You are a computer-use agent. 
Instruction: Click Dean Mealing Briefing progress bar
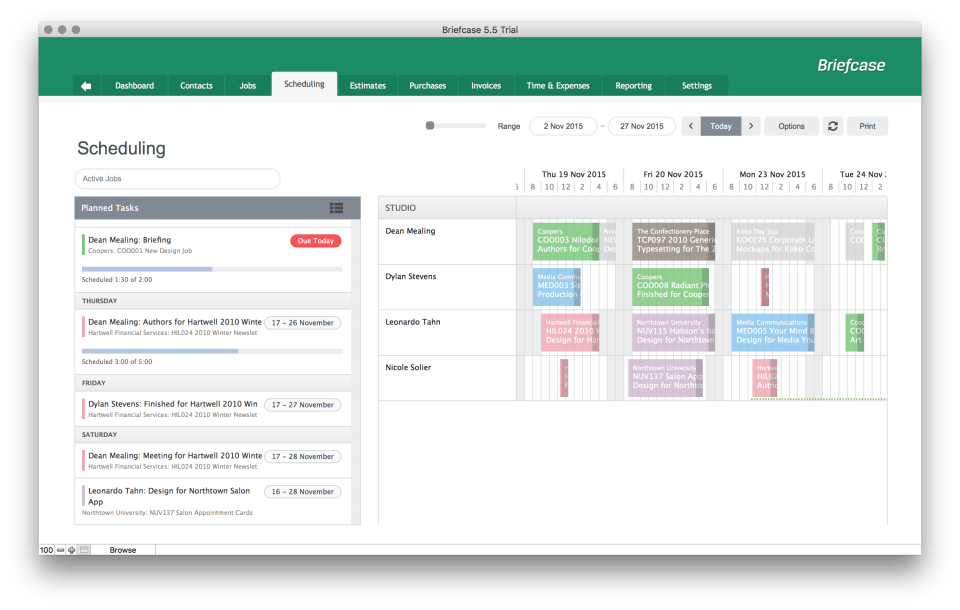[212, 269]
